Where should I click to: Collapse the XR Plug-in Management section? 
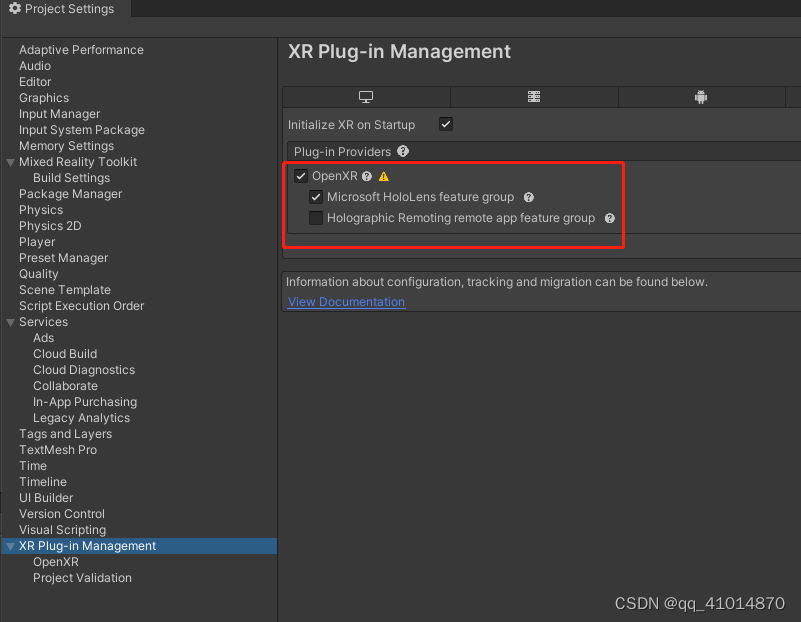(9, 546)
